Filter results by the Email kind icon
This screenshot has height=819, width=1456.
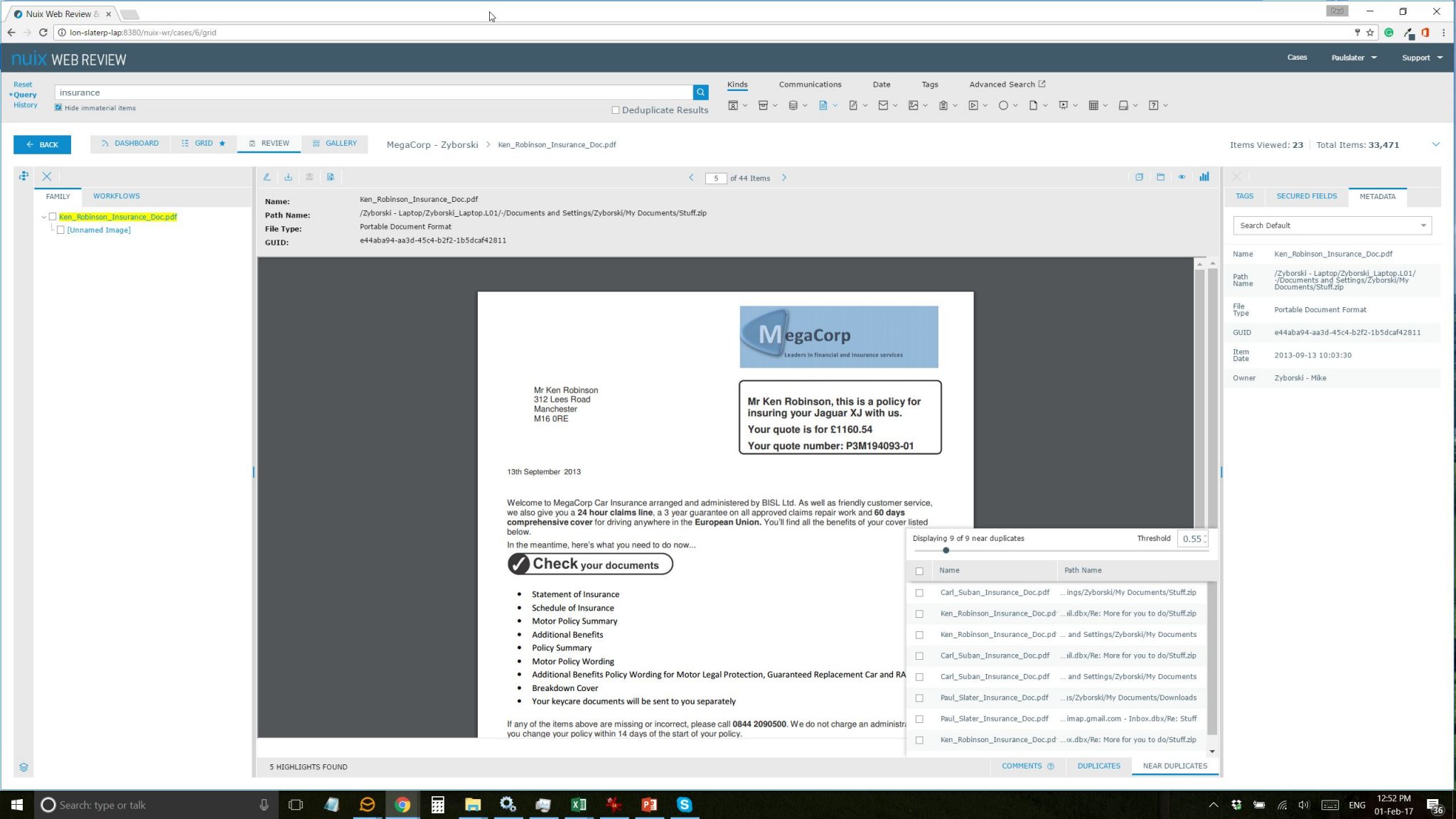click(884, 105)
